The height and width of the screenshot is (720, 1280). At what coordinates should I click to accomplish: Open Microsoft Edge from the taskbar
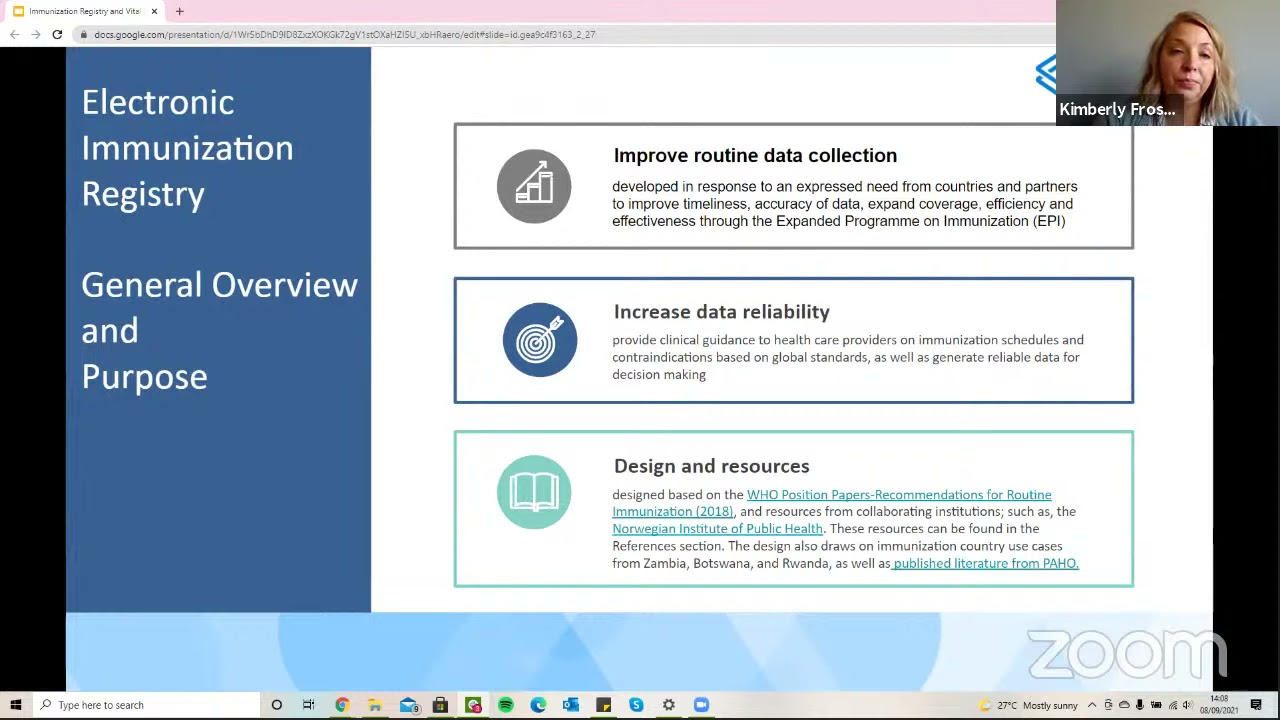click(x=538, y=705)
